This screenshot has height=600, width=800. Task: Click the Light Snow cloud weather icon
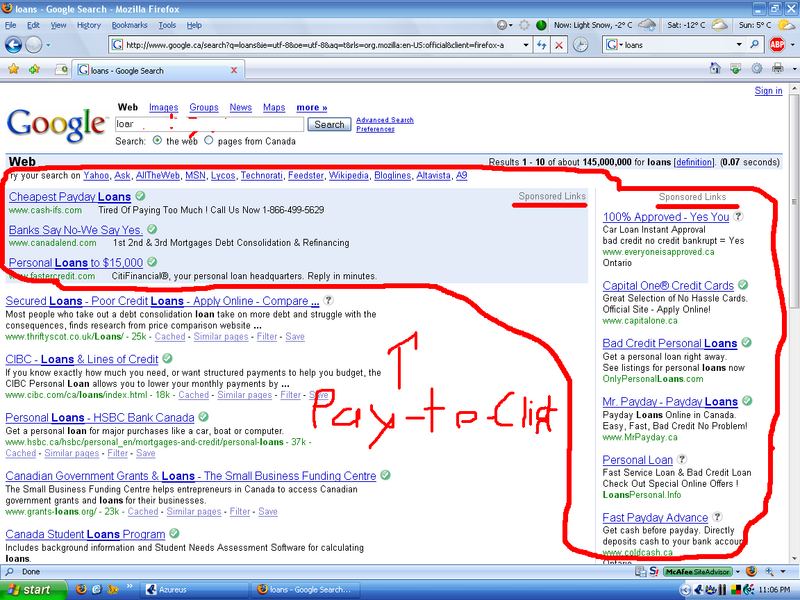pos(647,24)
